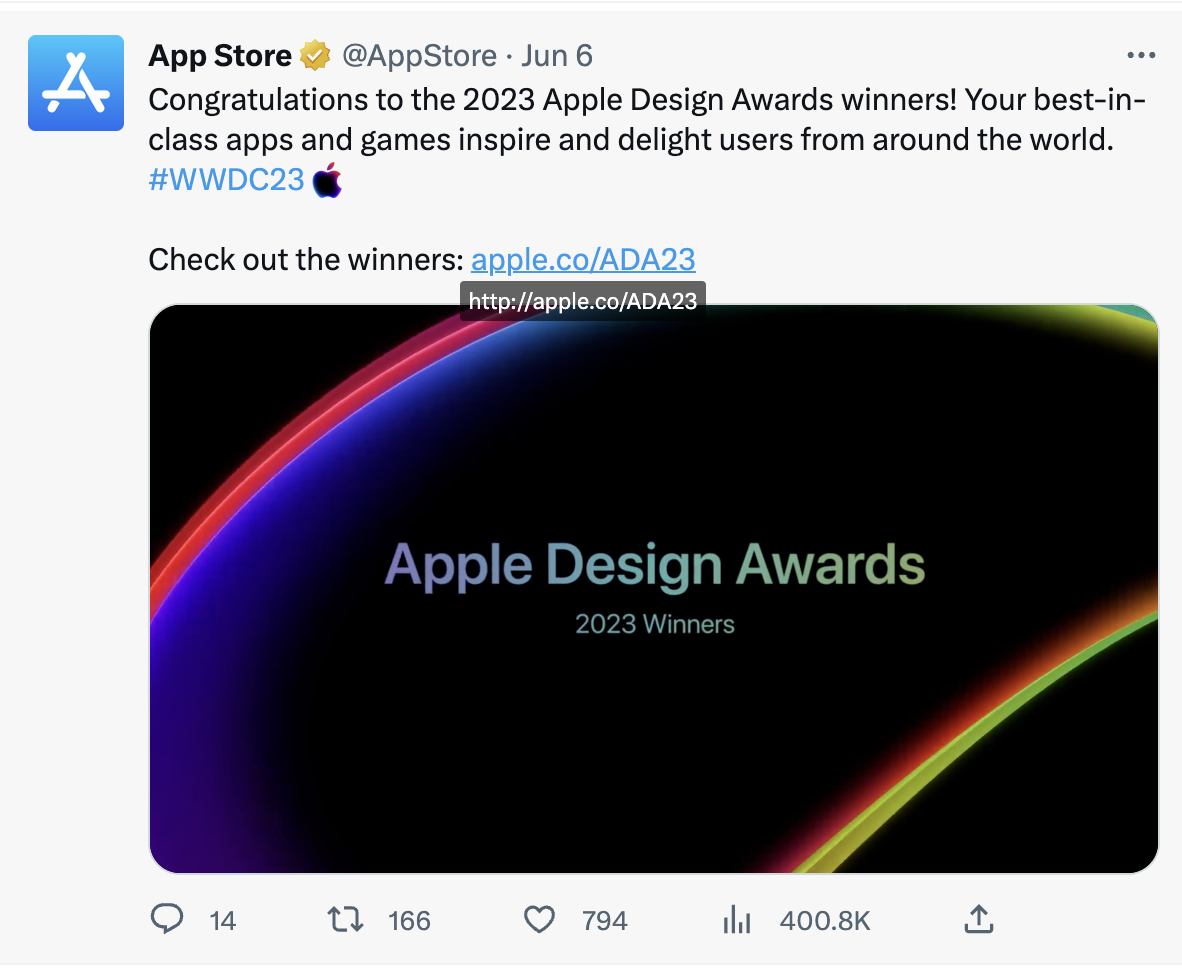Open the Apple Design Awards image

tap(654, 589)
